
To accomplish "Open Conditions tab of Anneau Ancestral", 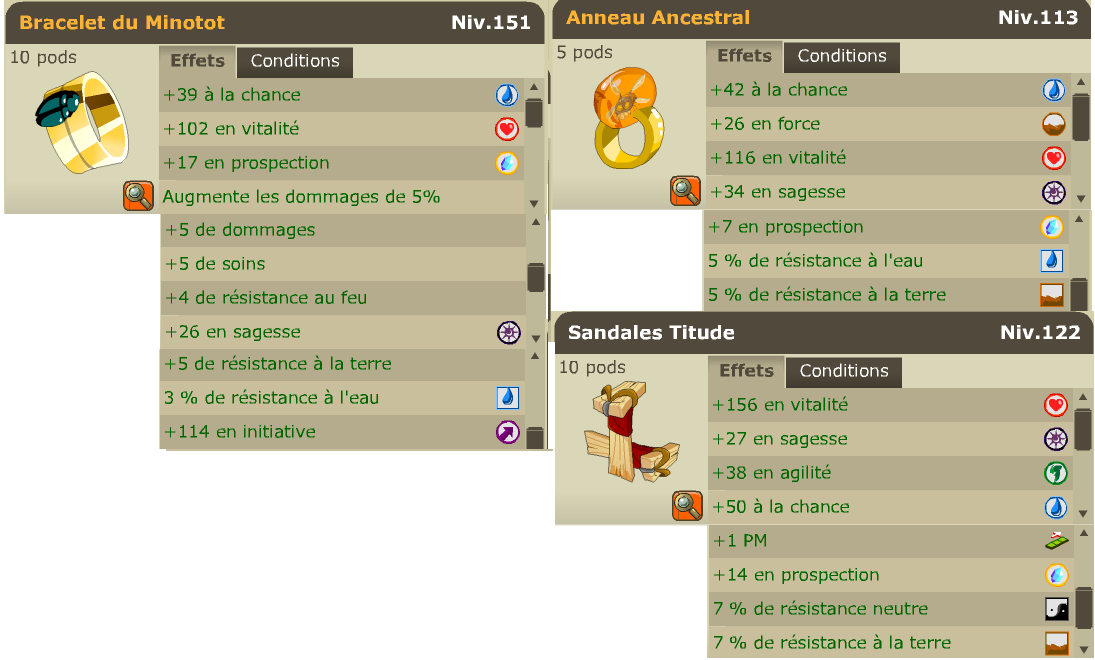I will pos(842,57).
